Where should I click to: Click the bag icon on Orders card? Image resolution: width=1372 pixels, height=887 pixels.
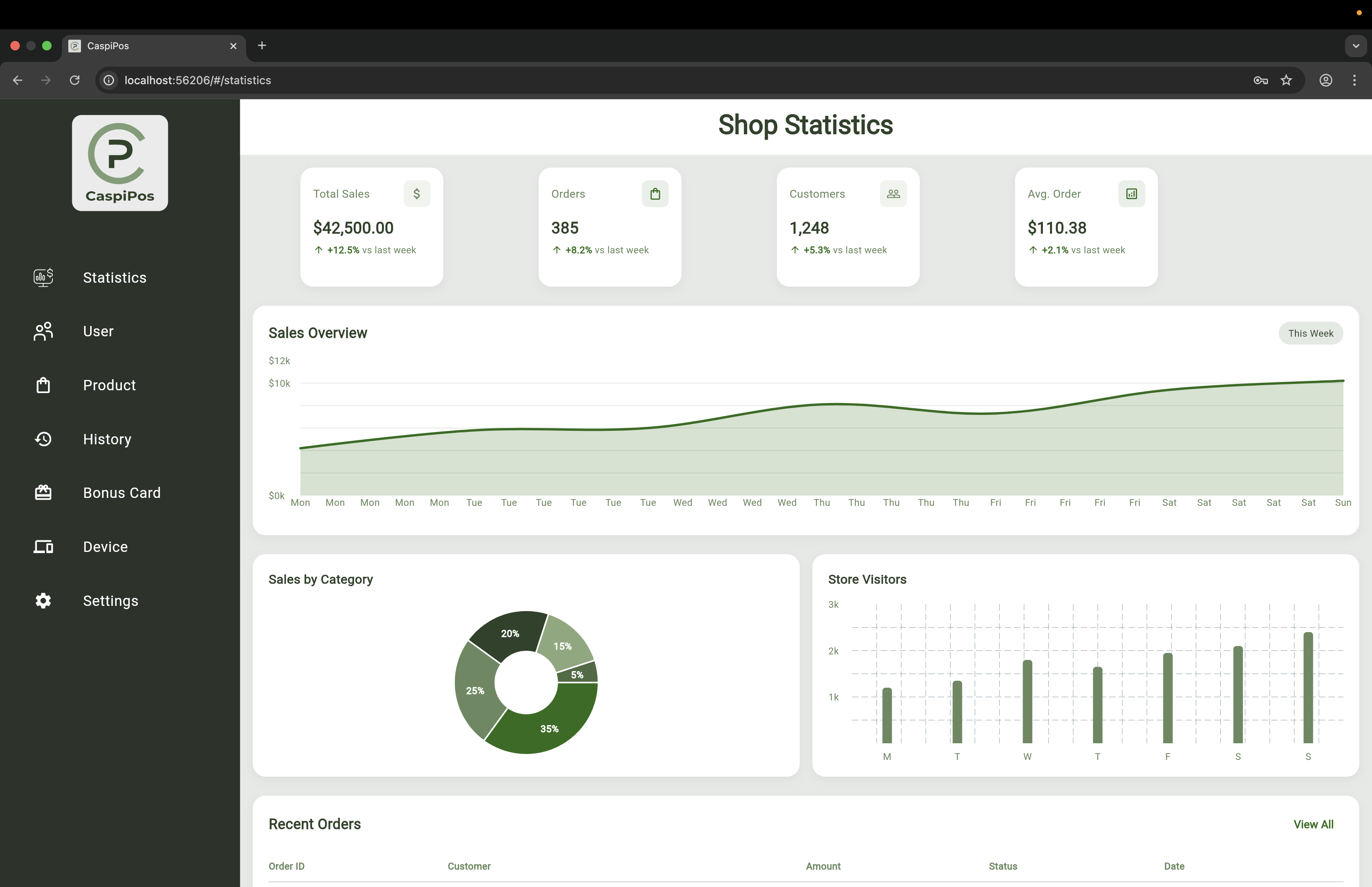click(x=655, y=194)
